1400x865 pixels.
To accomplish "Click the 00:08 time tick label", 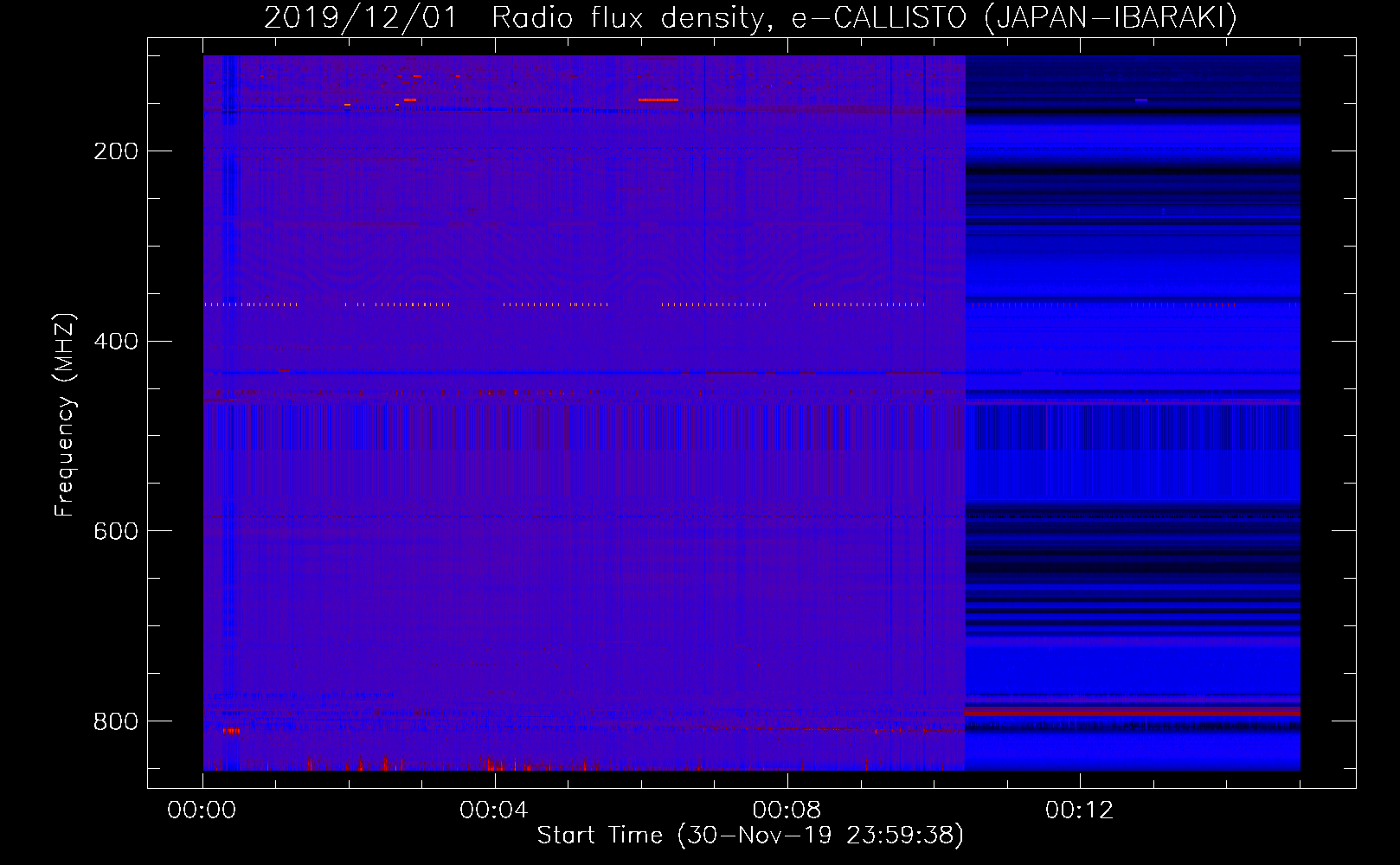I will 787,811.
